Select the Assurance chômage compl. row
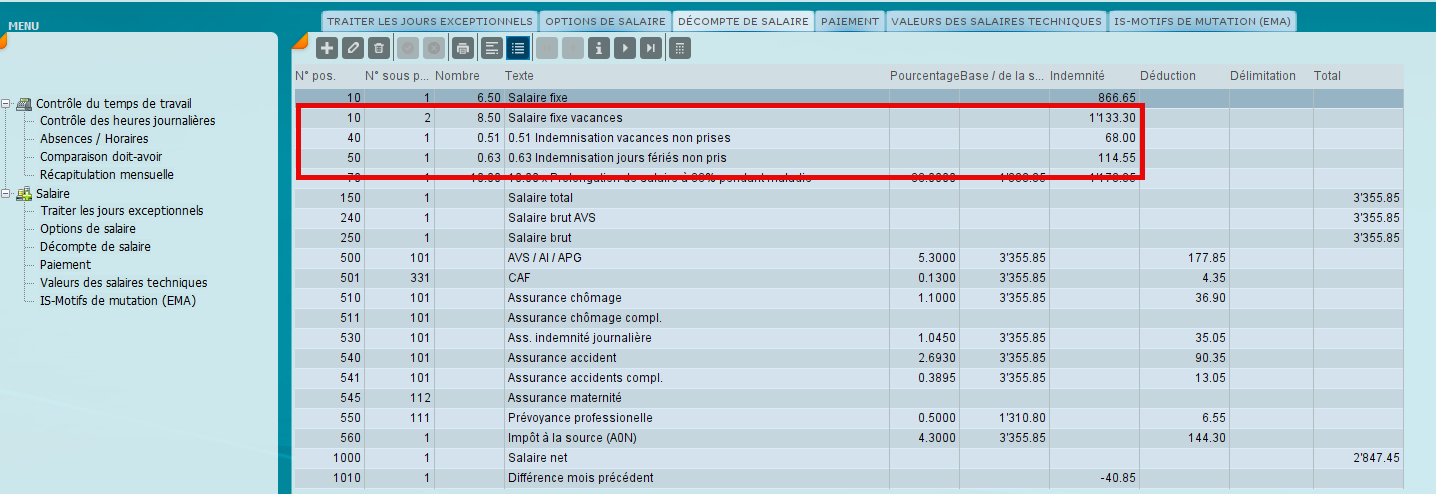Screen dimensions: 1436x494 point(848,318)
